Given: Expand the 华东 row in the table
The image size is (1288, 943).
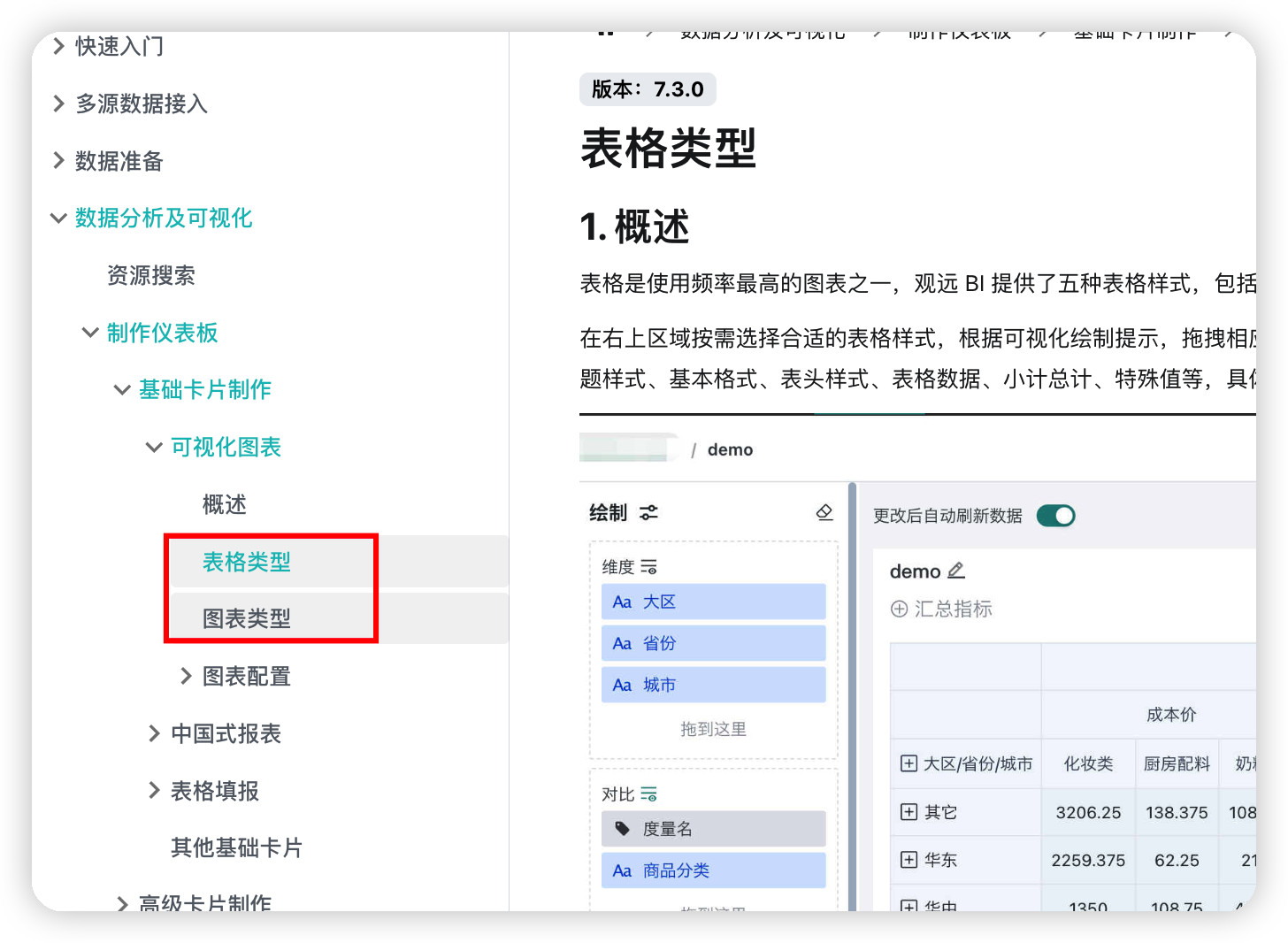Looking at the screenshot, I should [909, 859].
